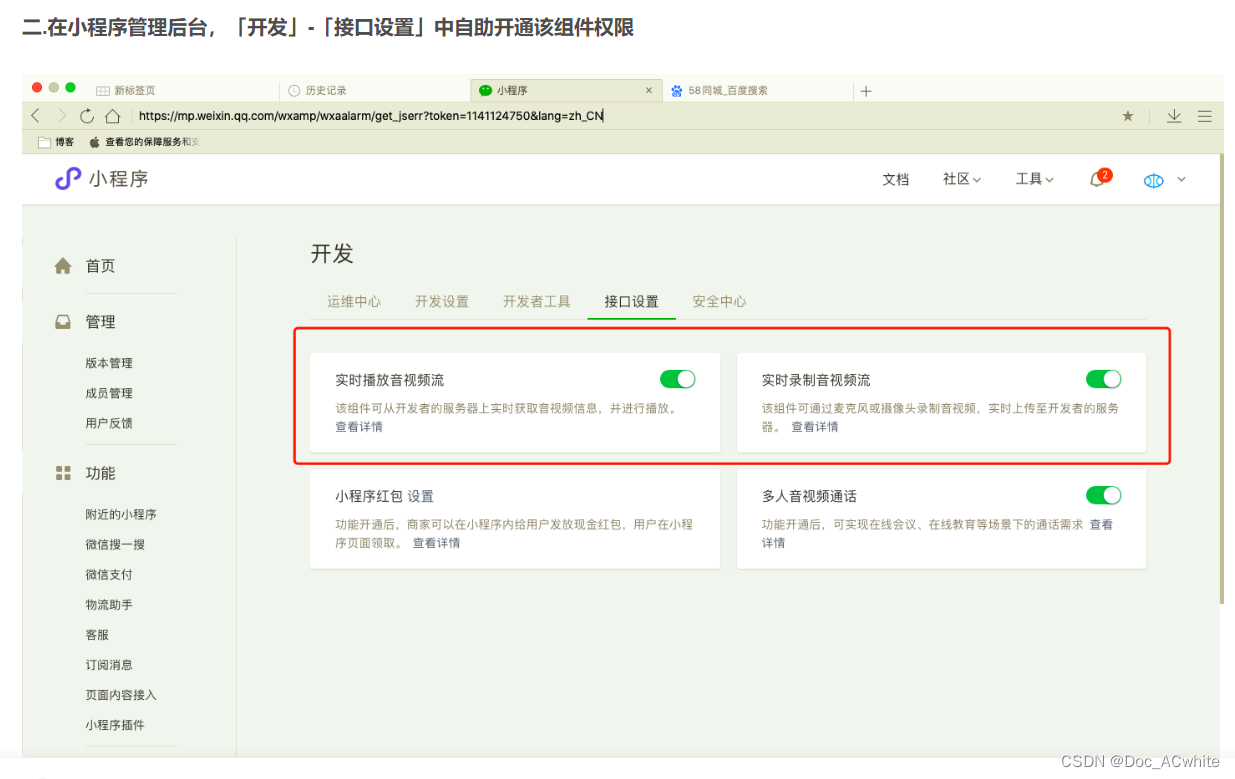The width and height of the screenshot is (1235, 779).
Task: Open 页面内容接入 in sidebar
Action: pos(121,694)
